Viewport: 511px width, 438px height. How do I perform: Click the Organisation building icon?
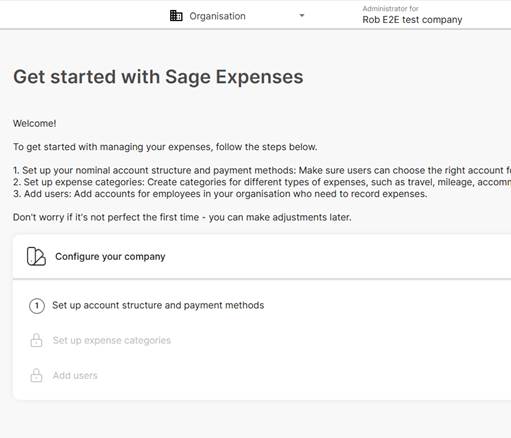coord(176,16)
